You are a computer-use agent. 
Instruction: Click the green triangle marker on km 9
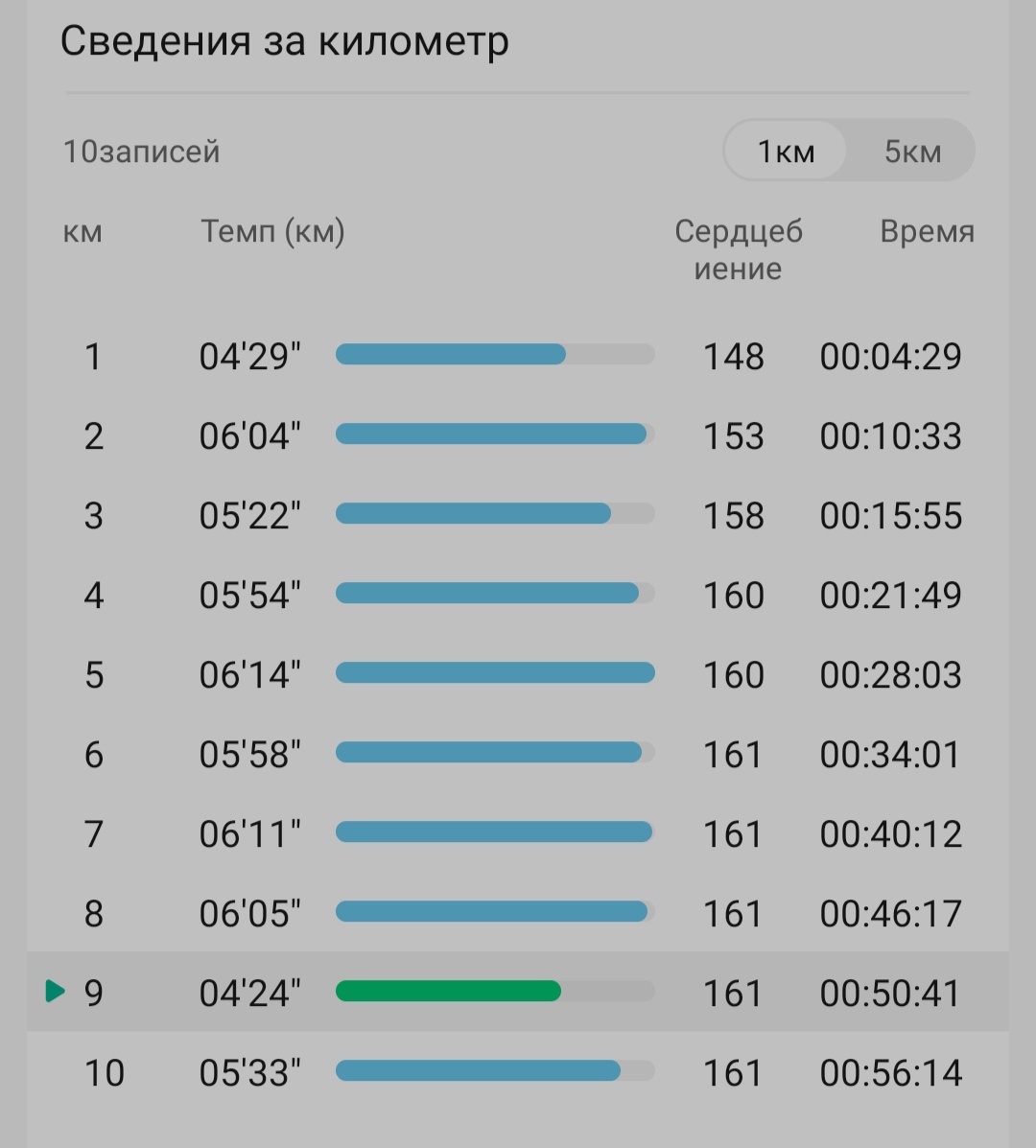click(56, 992)
